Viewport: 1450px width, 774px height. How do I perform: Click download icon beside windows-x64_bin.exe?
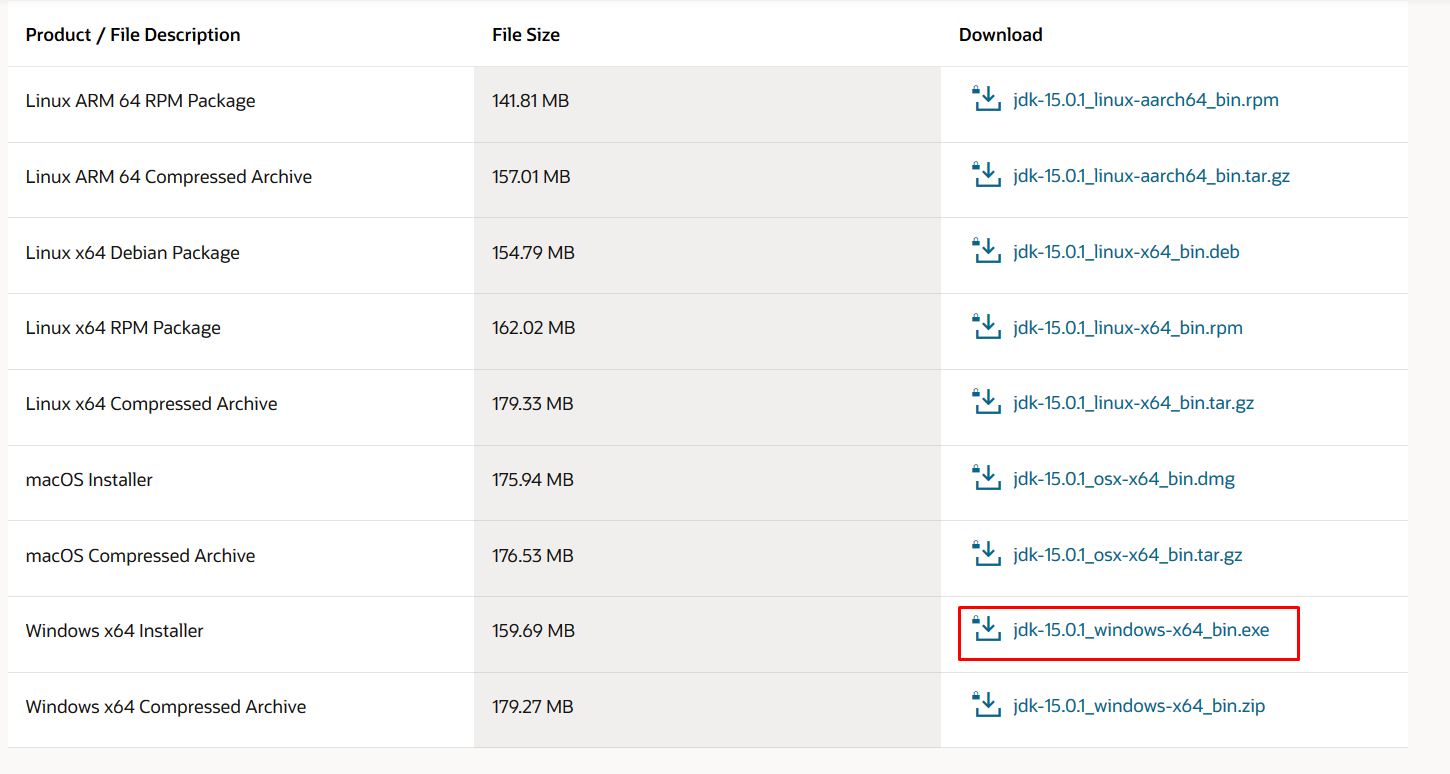point(986,629)
